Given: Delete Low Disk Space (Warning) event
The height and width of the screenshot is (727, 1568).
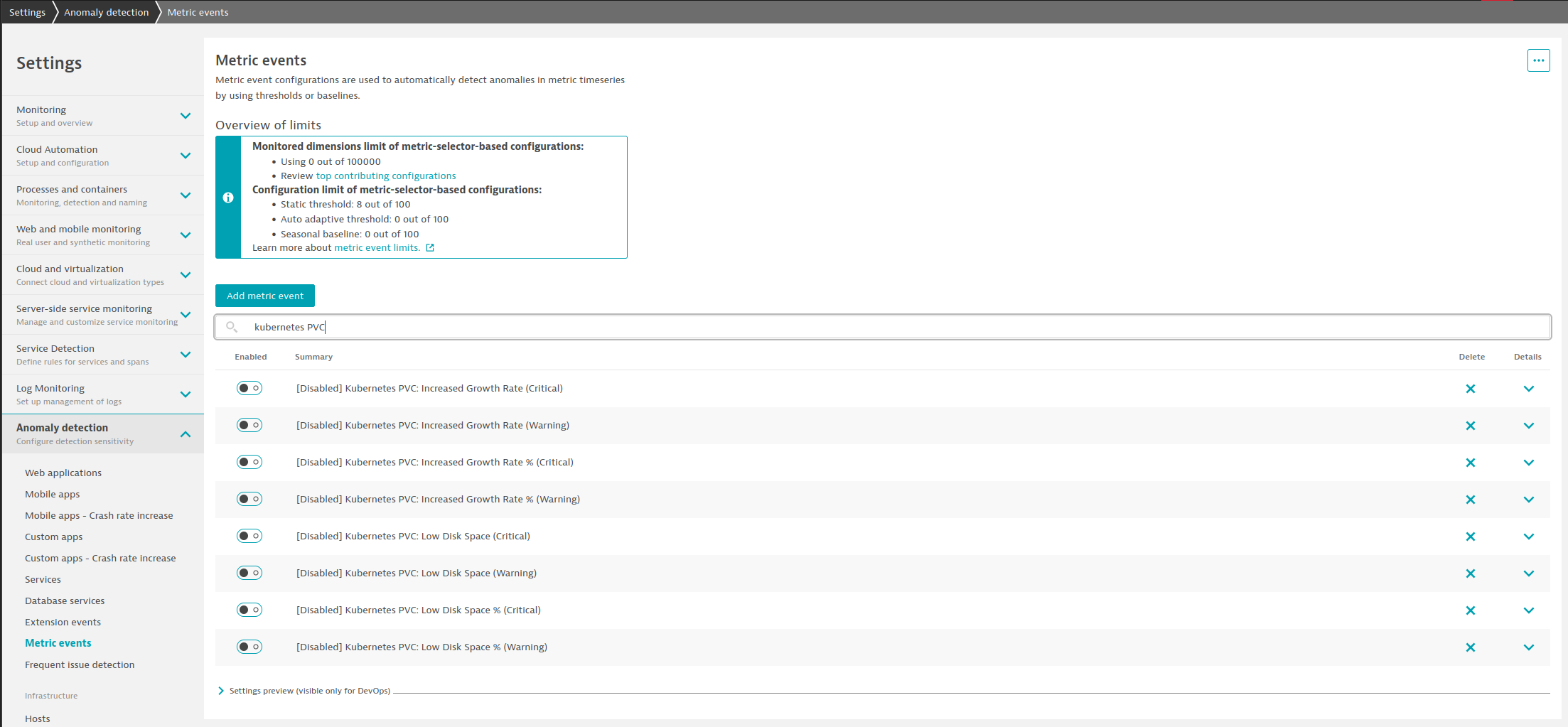Looking at the screenshot, I should coord(1471,573).
